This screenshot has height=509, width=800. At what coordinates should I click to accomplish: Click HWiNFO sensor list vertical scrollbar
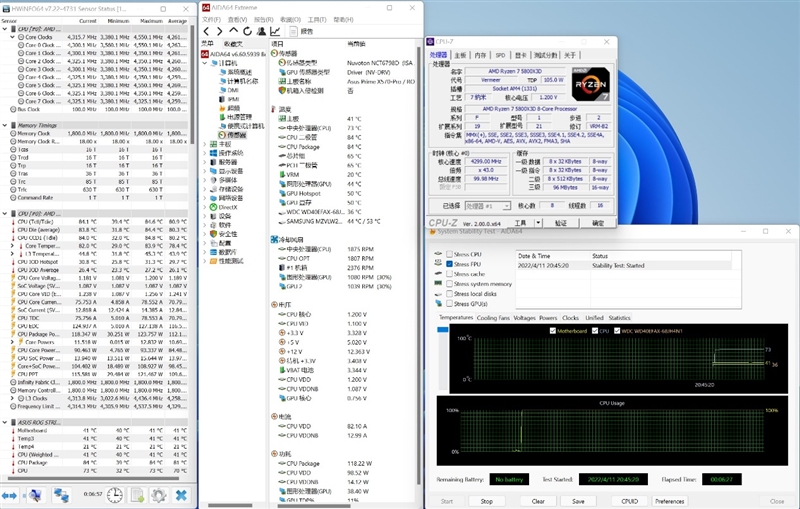pyautogui.click(x=192, y=87)
